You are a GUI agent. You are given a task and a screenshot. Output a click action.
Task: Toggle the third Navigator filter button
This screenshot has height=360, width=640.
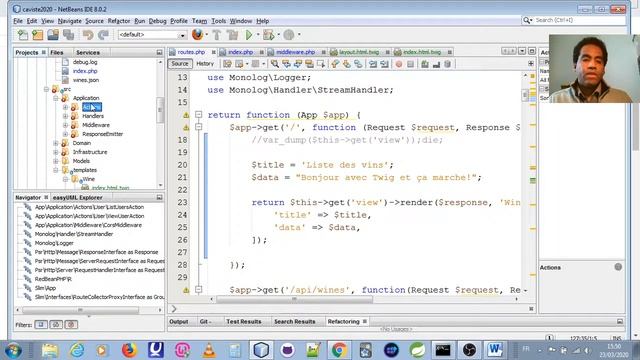pyautogui.click(x=71, y=324)
